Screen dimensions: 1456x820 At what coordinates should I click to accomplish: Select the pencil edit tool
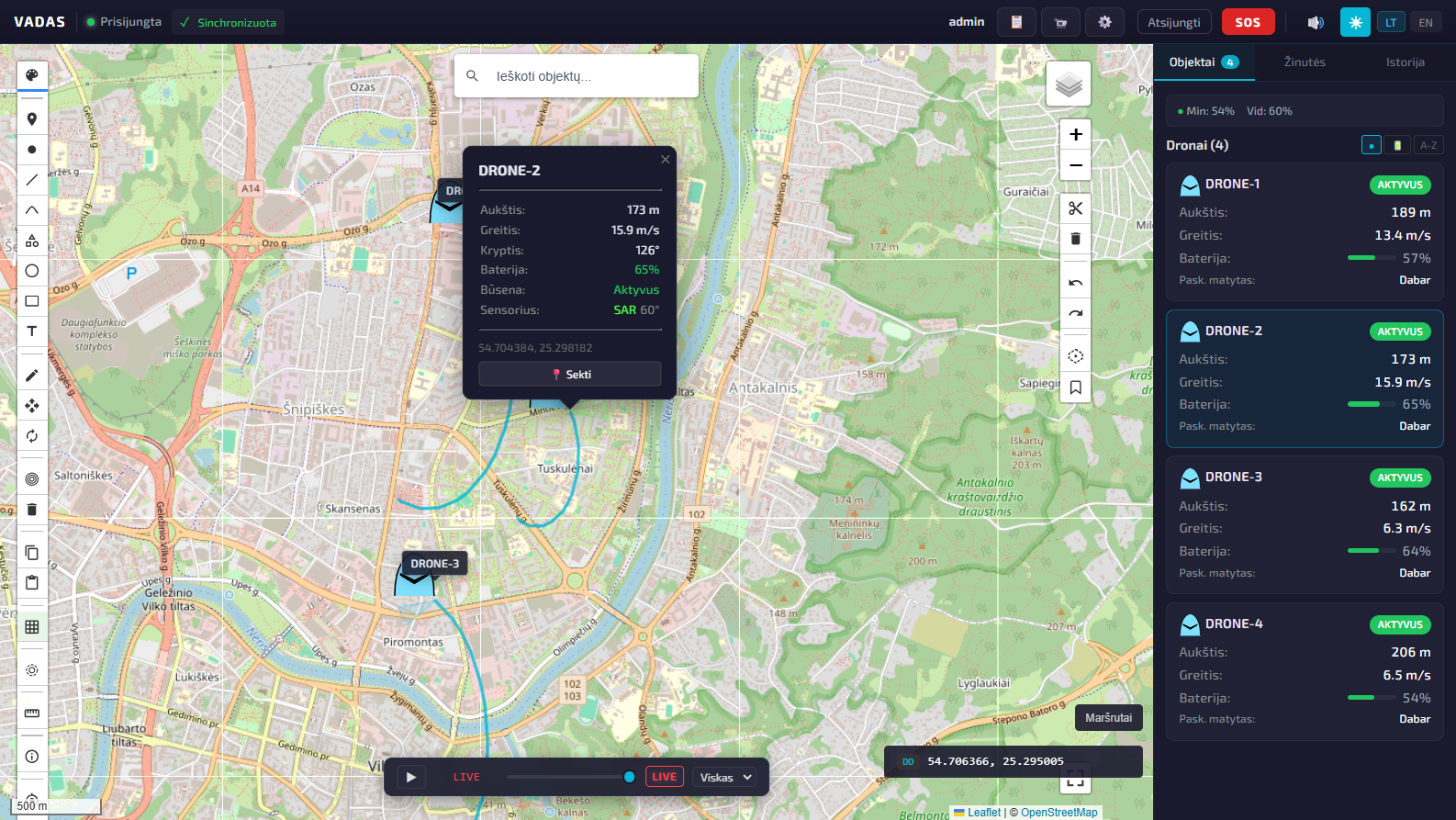[32, 376]
